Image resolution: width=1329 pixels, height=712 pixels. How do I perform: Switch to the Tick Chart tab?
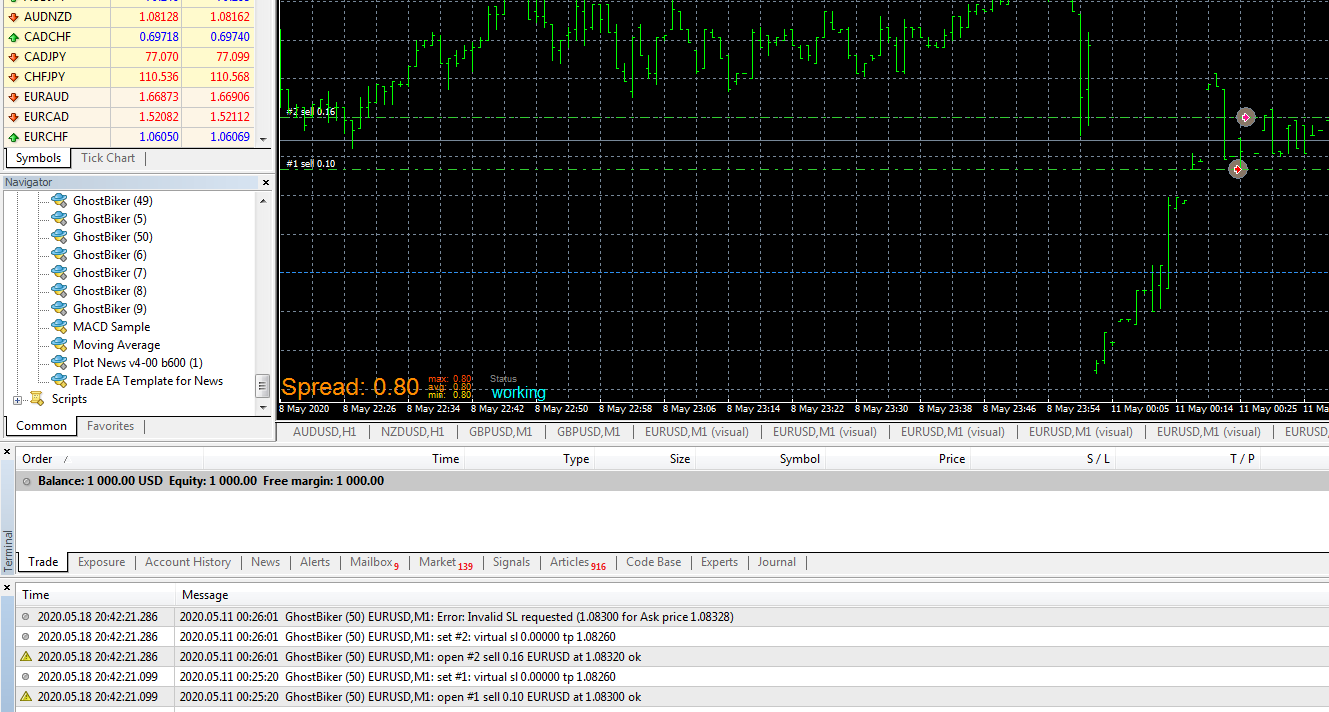click(108, 158)
